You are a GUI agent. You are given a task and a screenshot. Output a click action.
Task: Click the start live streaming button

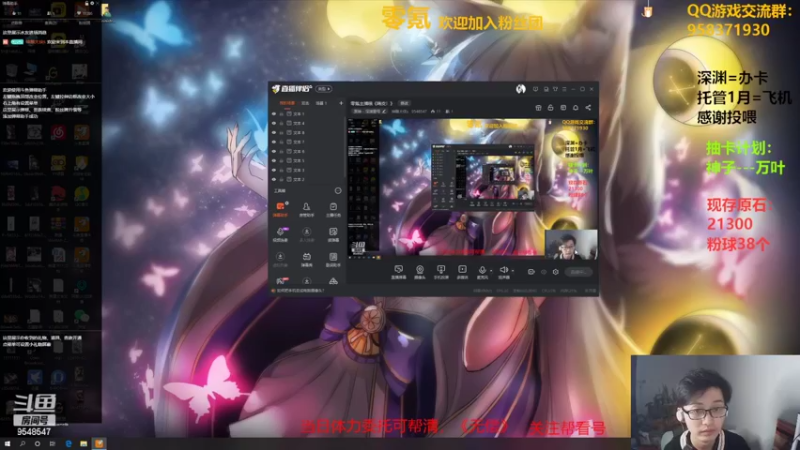point(578,272)
